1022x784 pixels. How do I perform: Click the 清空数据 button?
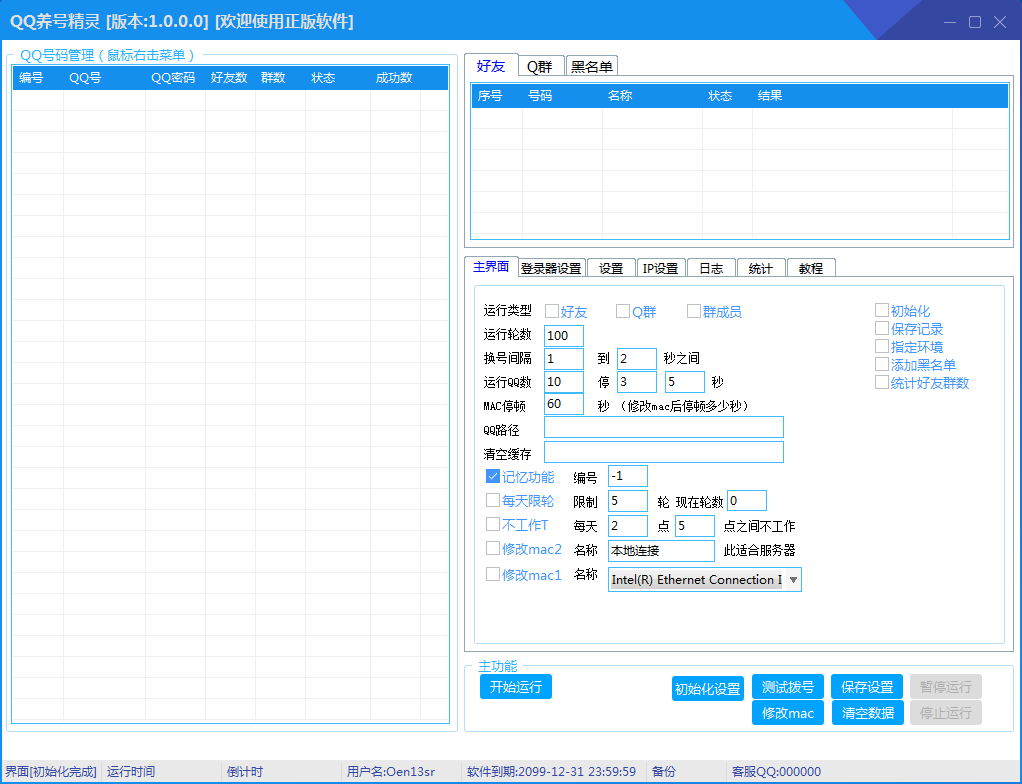(x=868, y=712)
